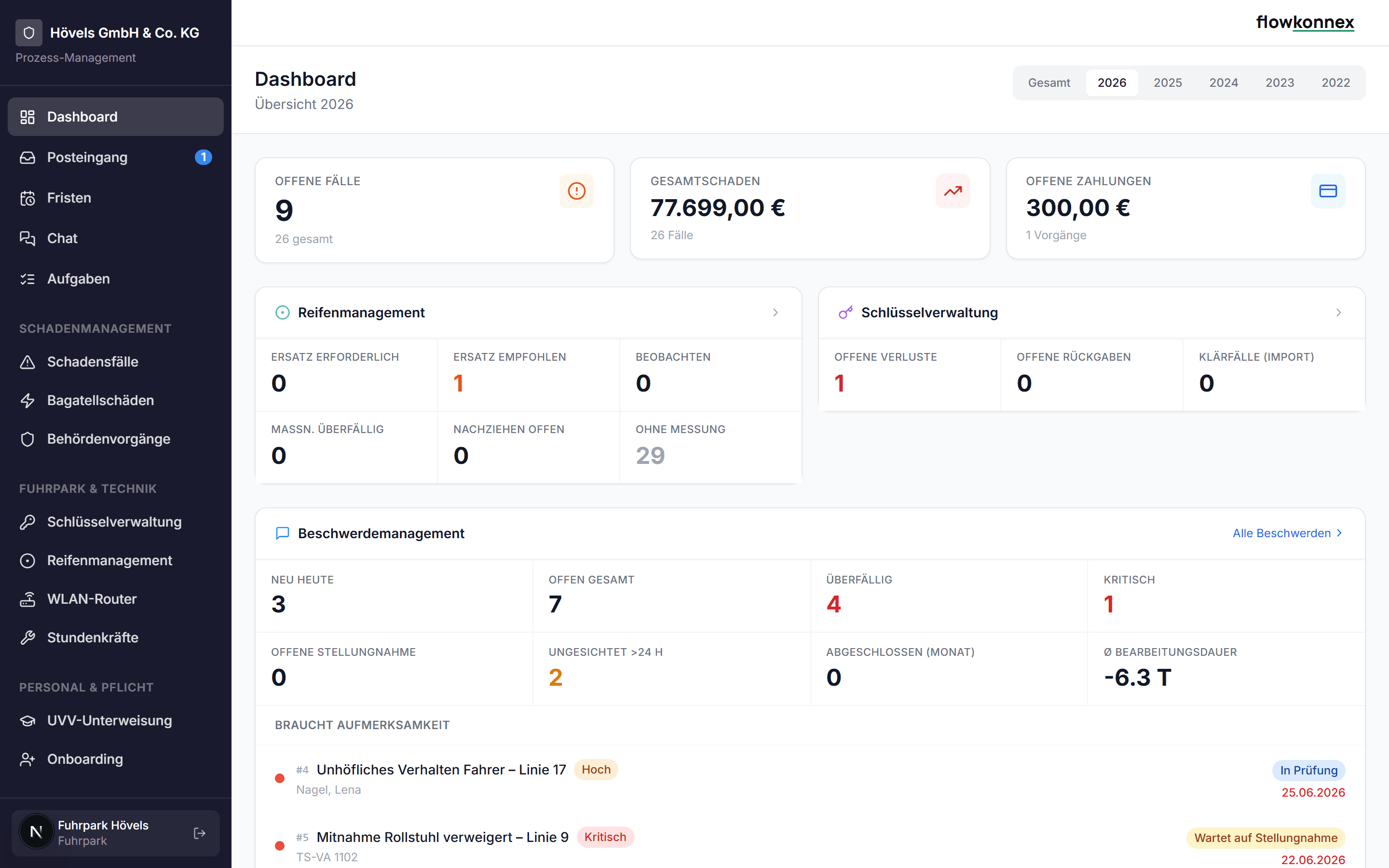Screen dimensions: 1389x868
Task: Click the Posteingang inbox icon
Action: click(x=27, y=157)
